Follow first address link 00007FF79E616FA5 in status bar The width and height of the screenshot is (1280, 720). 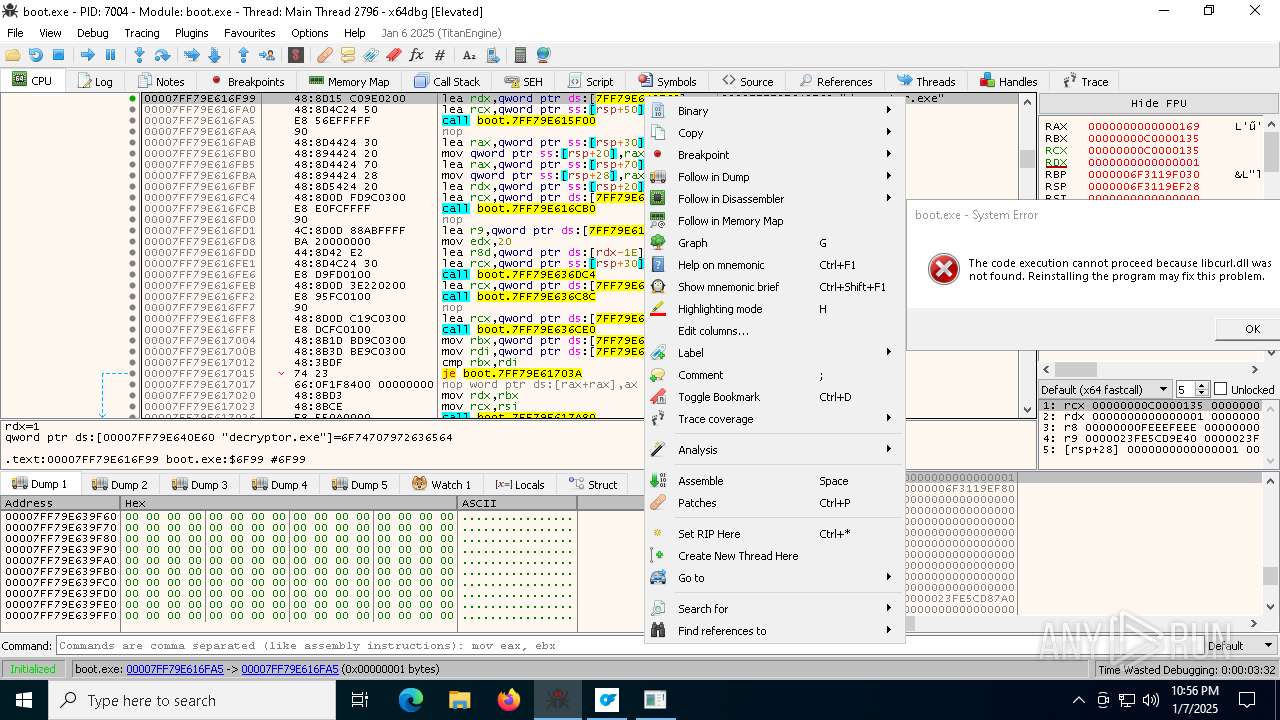(175, 669)
